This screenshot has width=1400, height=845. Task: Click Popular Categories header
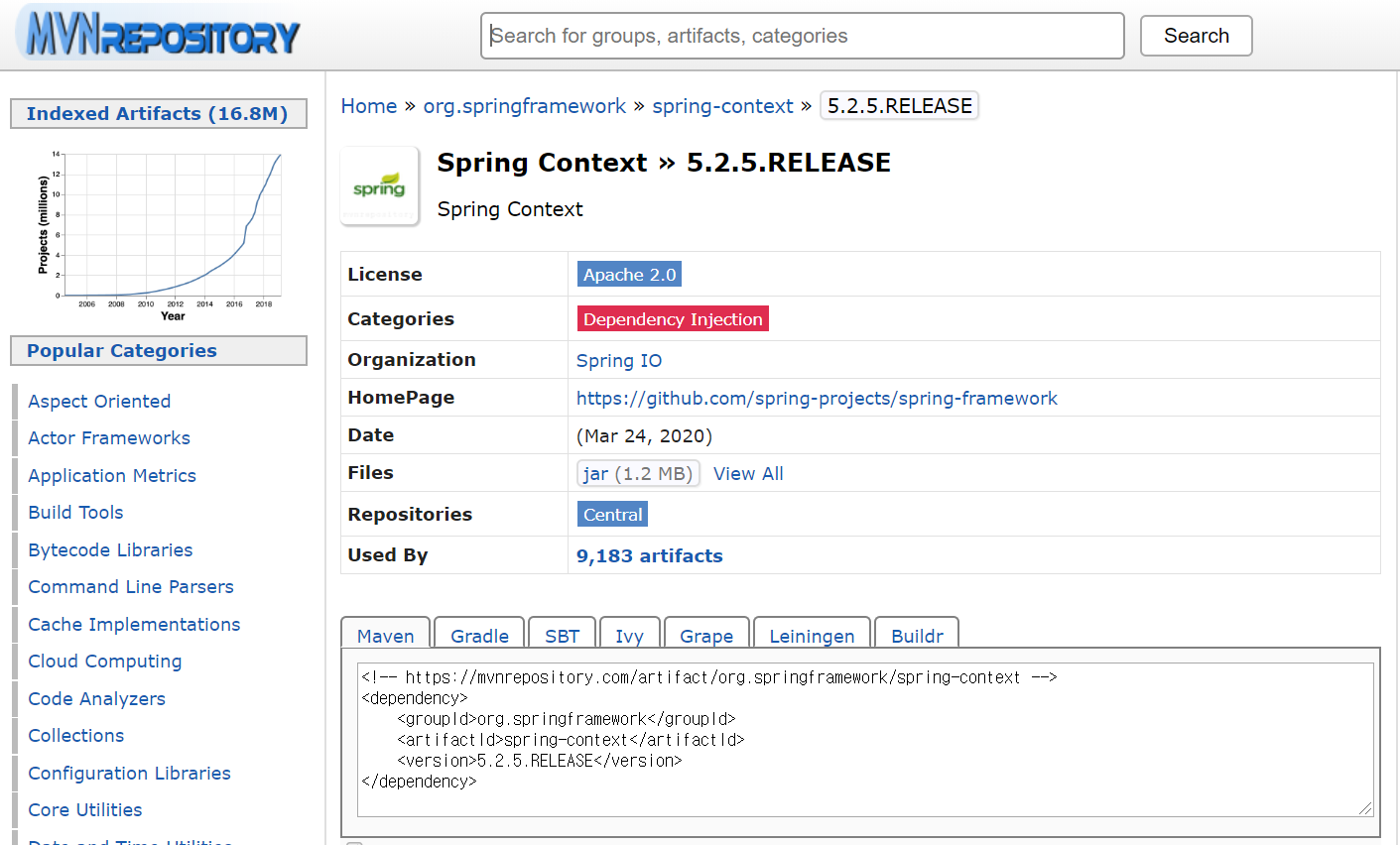[159, 351]
